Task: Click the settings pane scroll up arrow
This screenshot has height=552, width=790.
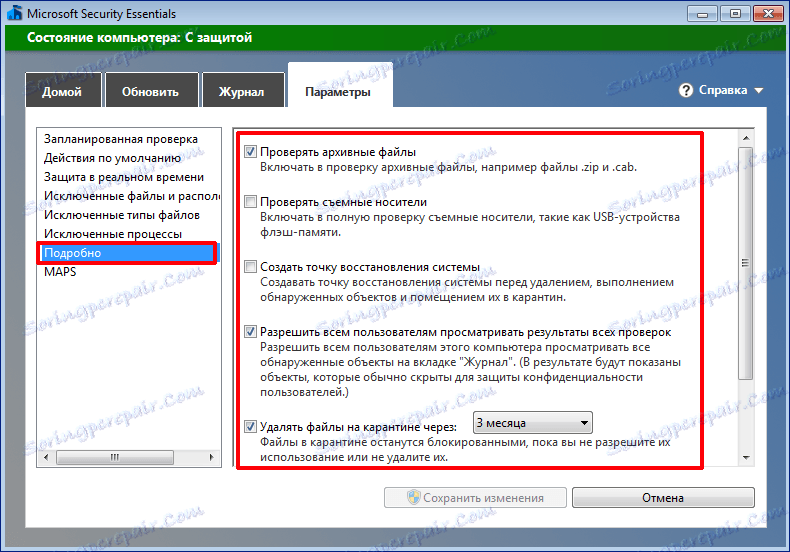Action: click(x=746, y=138)
